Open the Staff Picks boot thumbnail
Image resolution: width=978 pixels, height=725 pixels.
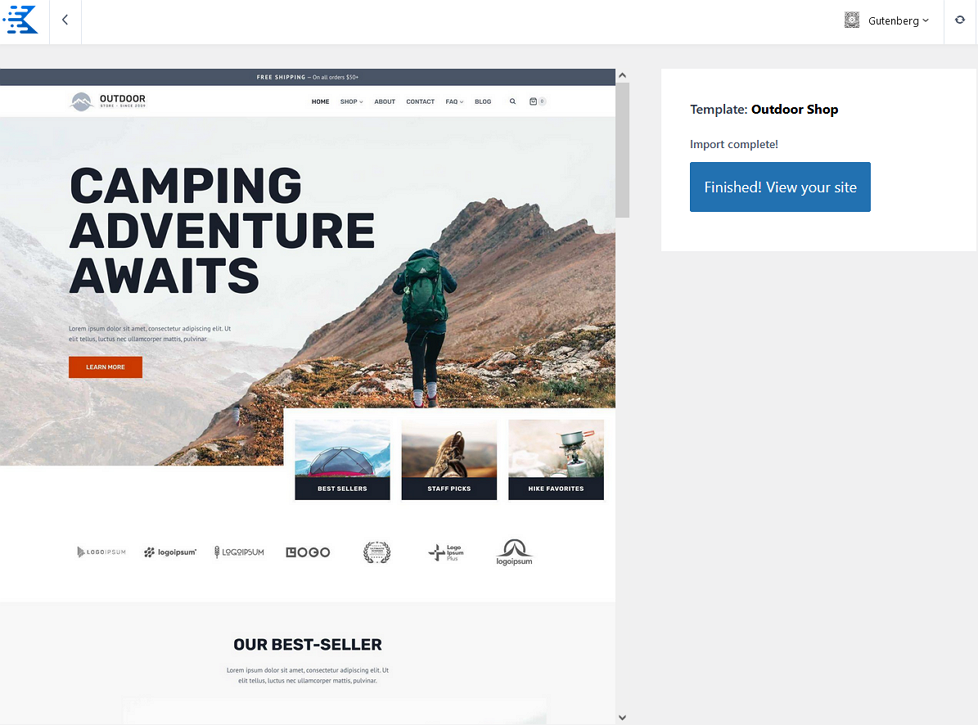(x=449, y=460)
